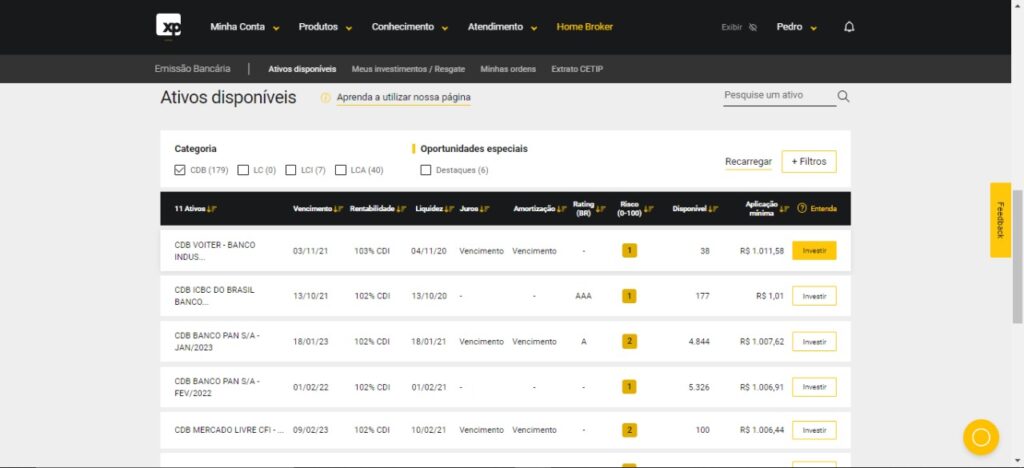This screenshot has width=1024, height=468.
Task: Uncheck the CDB category checkbox
Action: click(180, 170)
